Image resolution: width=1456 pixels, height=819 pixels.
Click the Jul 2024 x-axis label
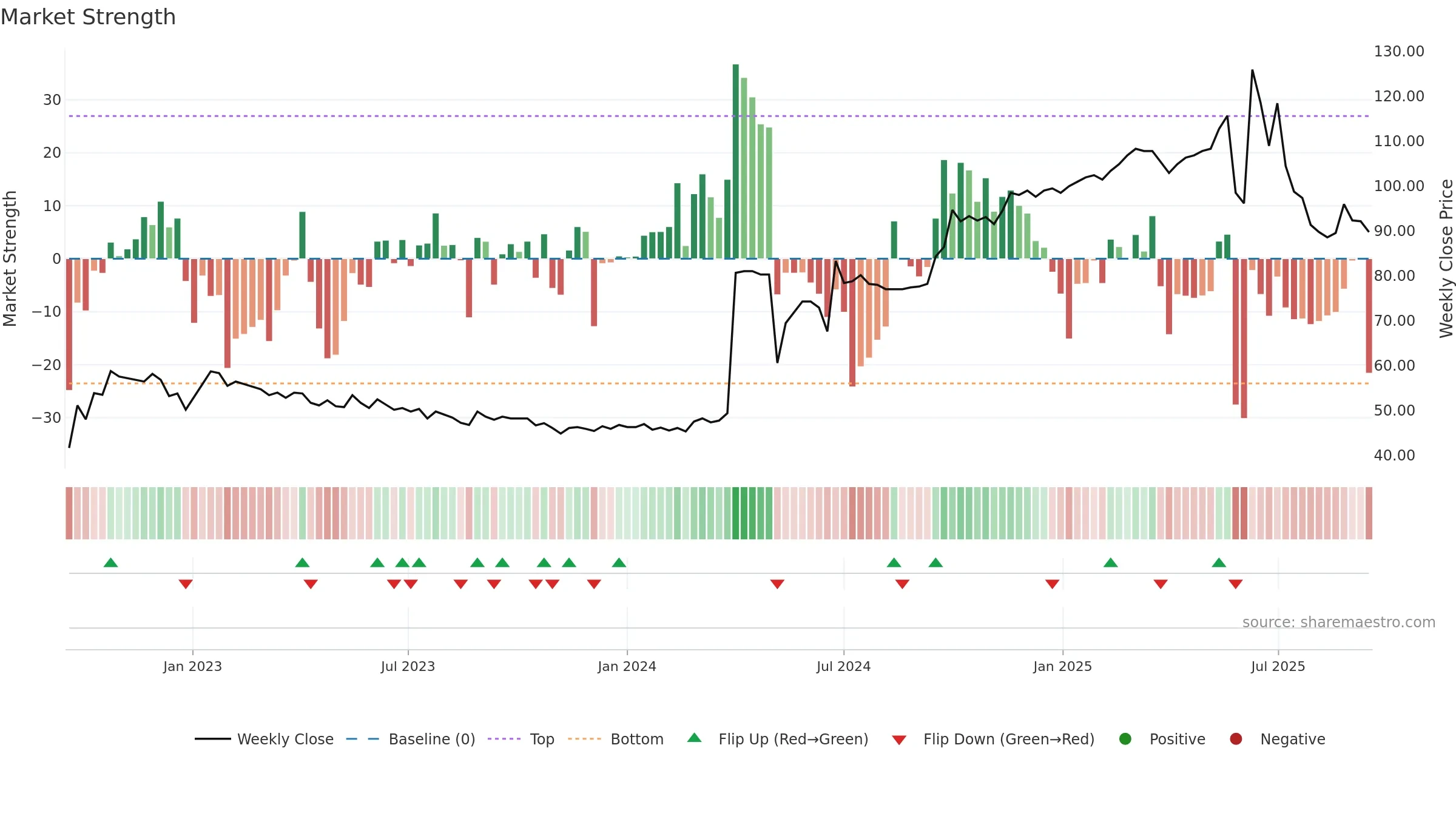tap(843, 666)
